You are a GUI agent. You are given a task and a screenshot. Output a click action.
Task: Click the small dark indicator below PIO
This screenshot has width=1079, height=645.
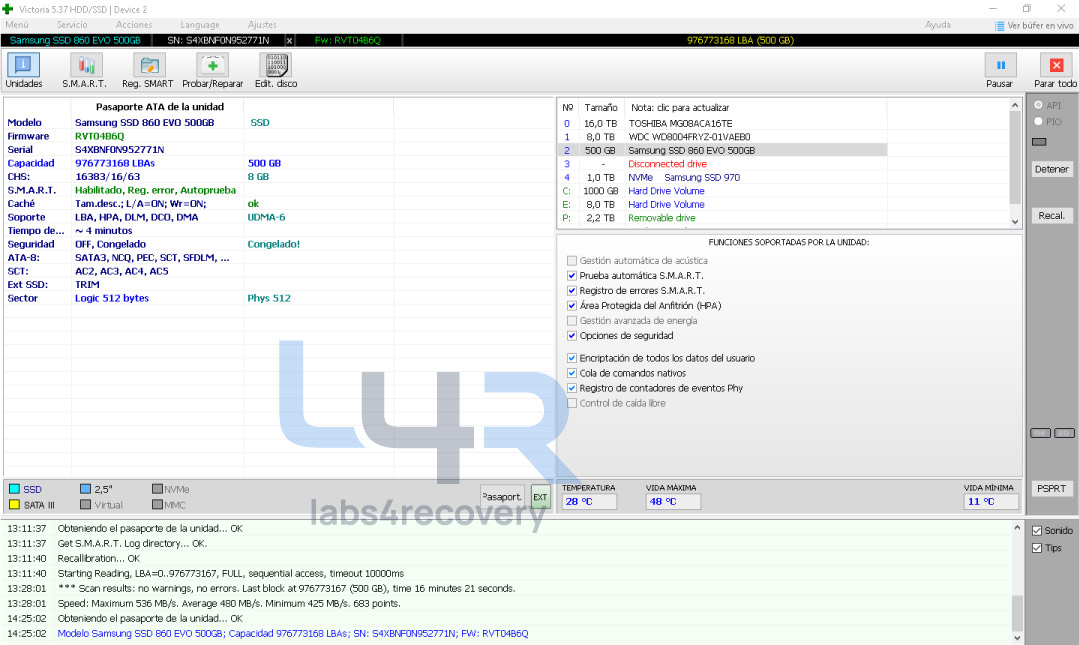pos(1039,142)
